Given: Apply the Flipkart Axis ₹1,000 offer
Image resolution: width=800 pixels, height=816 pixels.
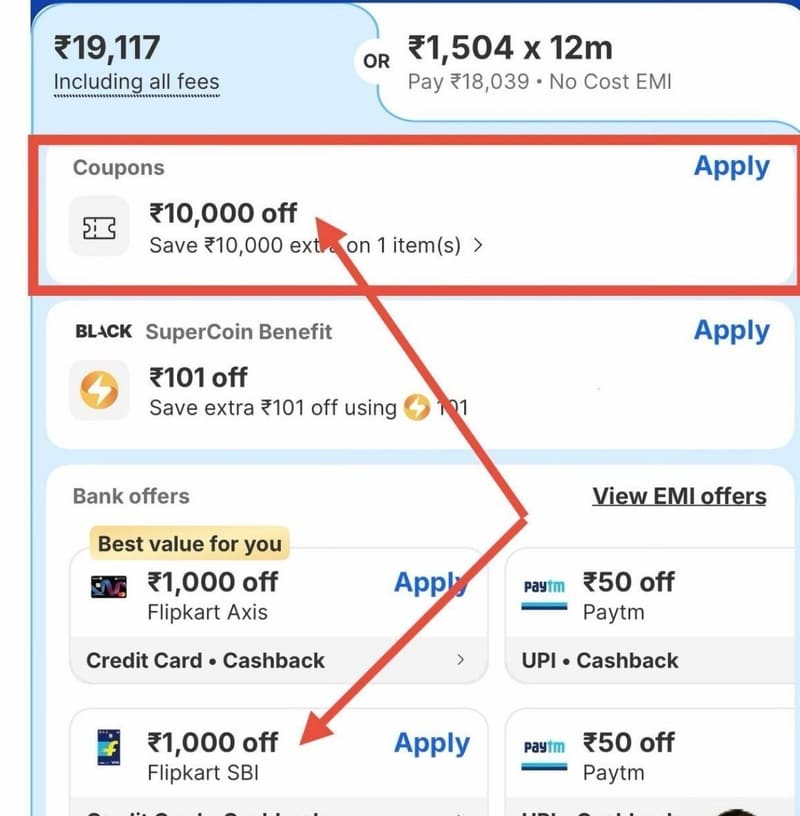Looking at the screenshot, I should tap(431, 583).
